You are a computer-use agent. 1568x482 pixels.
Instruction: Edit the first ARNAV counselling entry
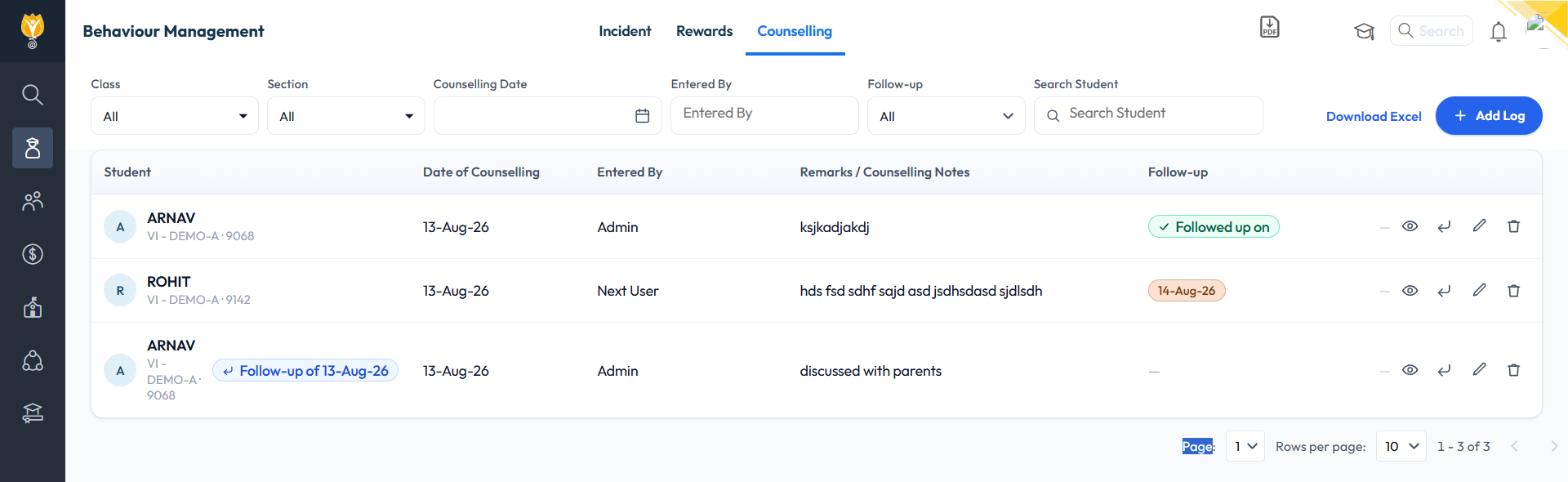[x=1479, y=226]
